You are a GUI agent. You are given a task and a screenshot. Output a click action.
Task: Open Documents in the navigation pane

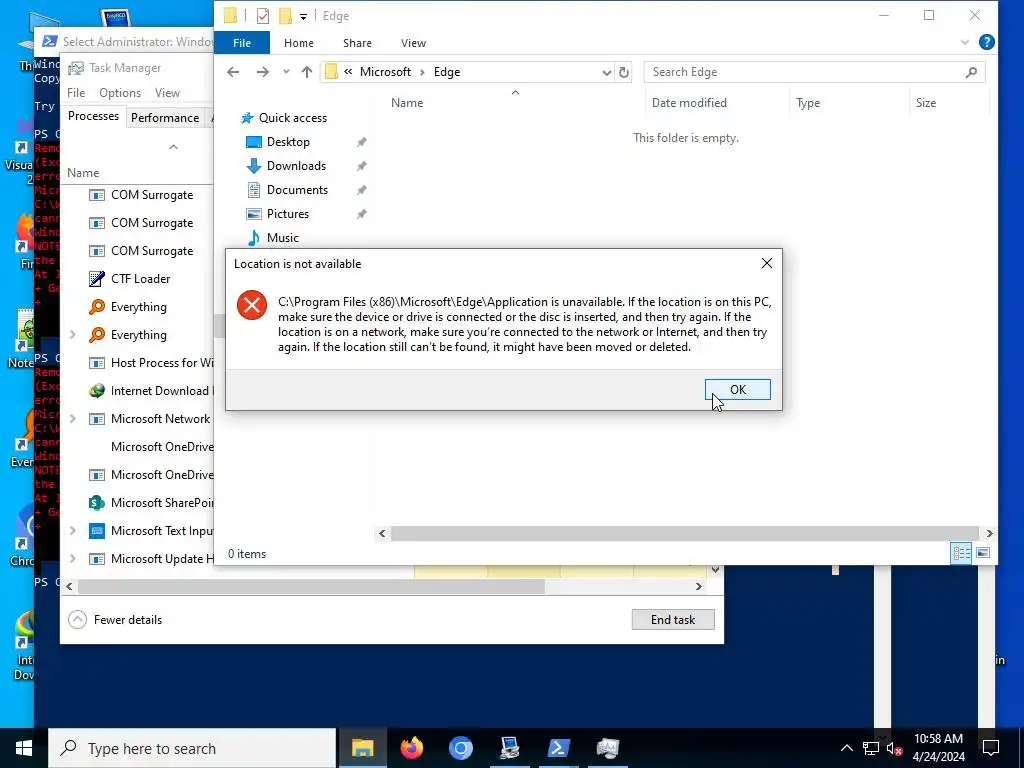pos(297,190)
